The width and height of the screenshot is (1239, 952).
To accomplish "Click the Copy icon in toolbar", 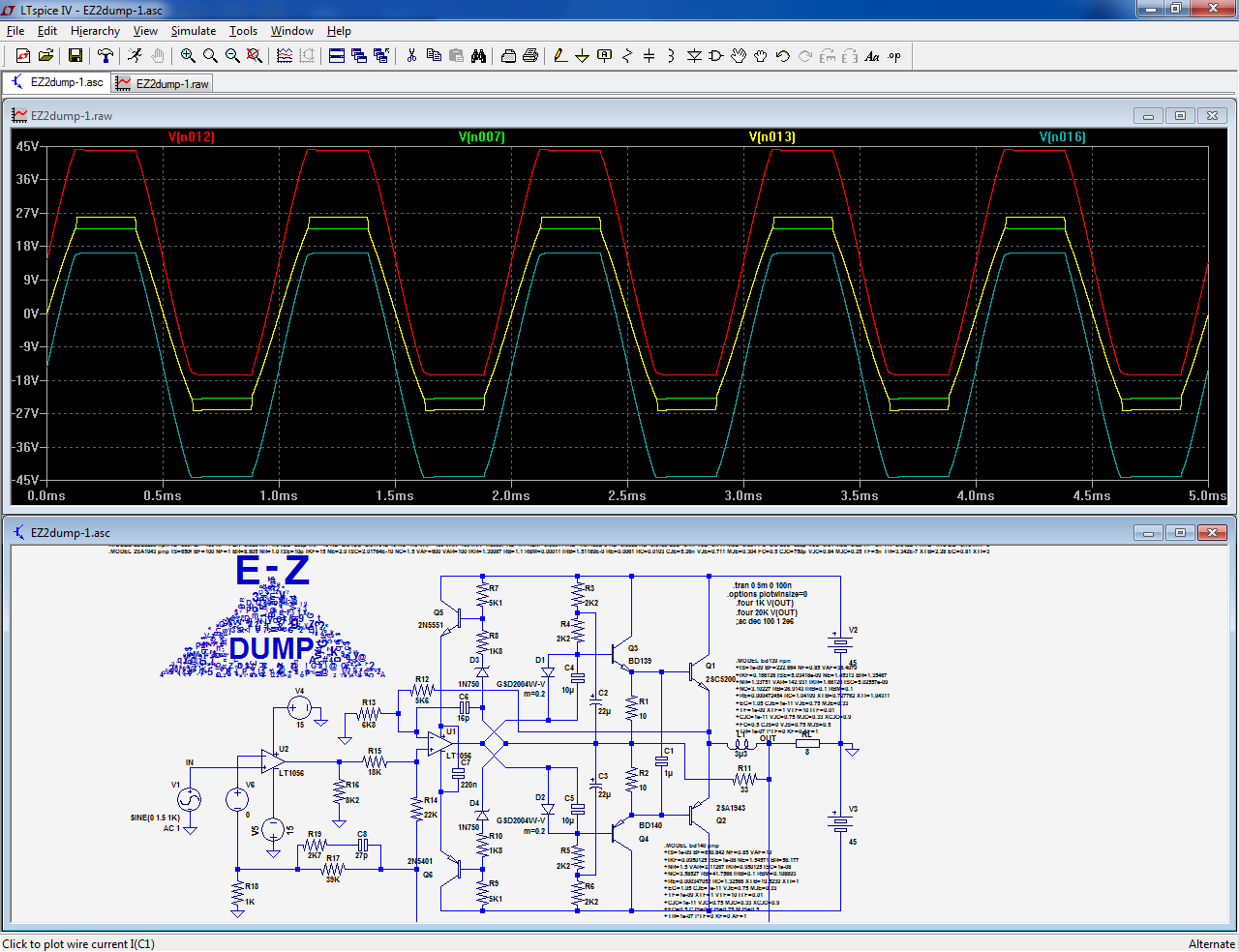I will [434, 56].
